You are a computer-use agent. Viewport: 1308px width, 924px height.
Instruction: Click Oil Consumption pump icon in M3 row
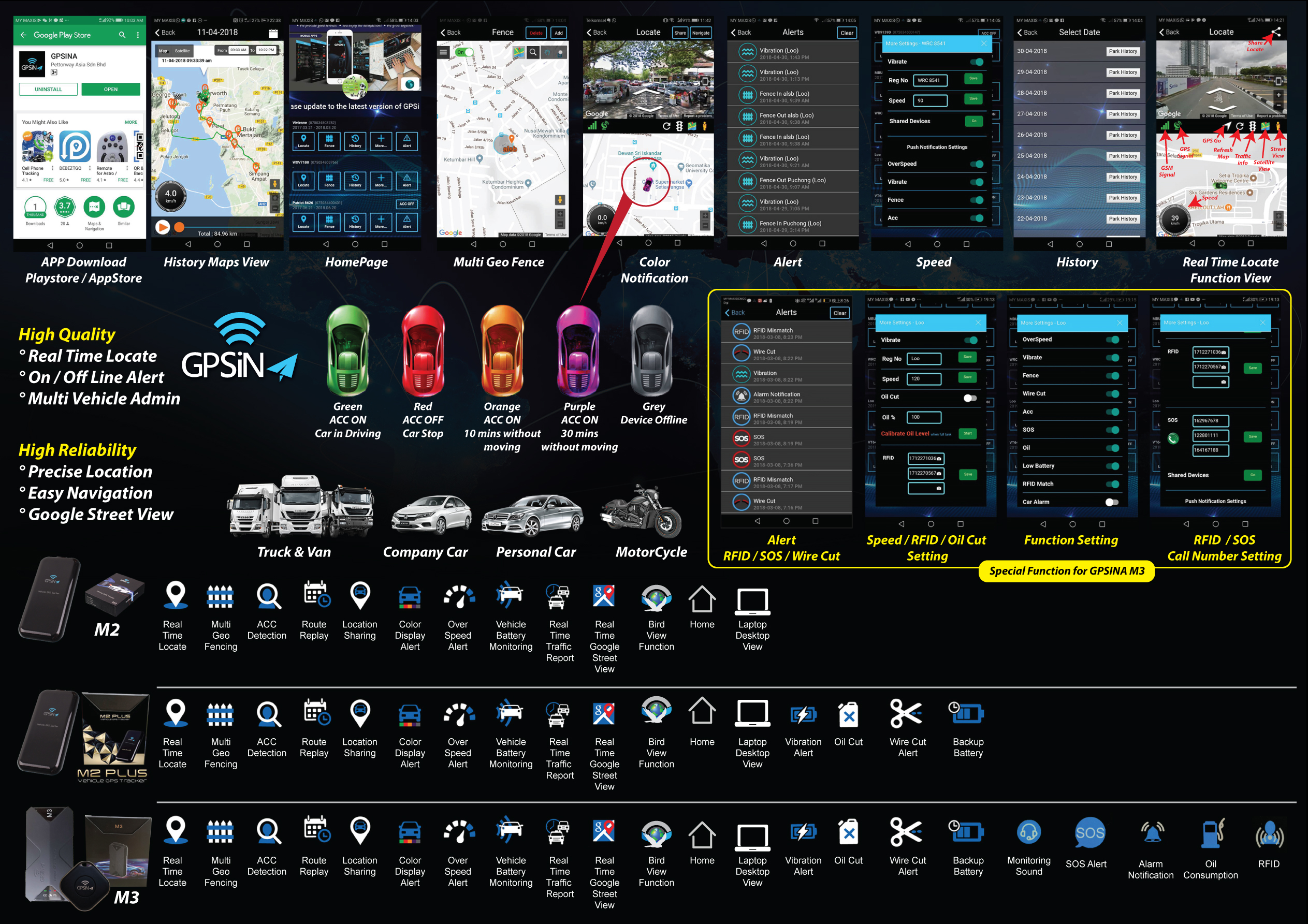pyautogui.click(x=1213, y=833)
